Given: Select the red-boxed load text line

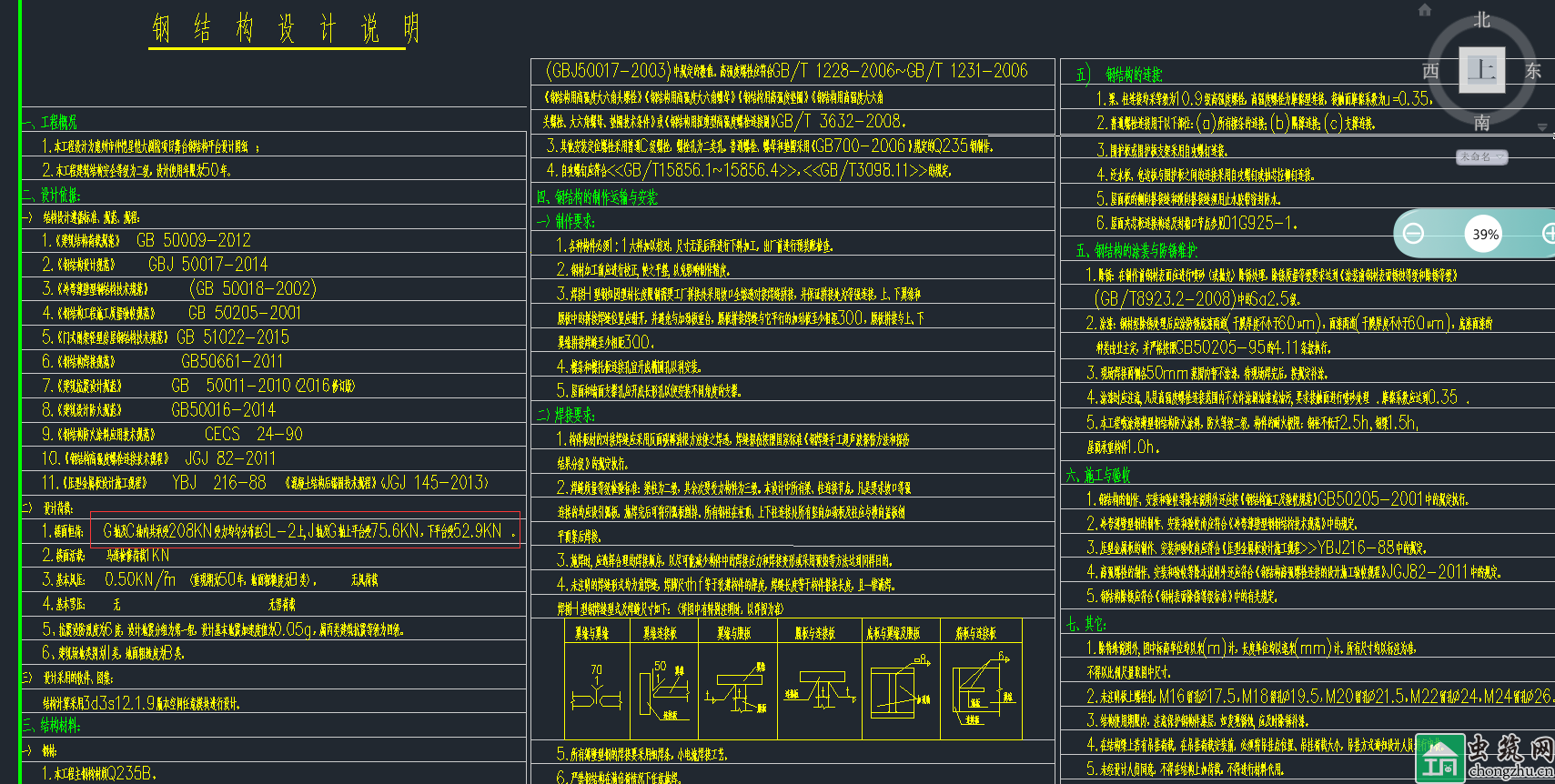Looking at the screenshot, I should [305, 530].
